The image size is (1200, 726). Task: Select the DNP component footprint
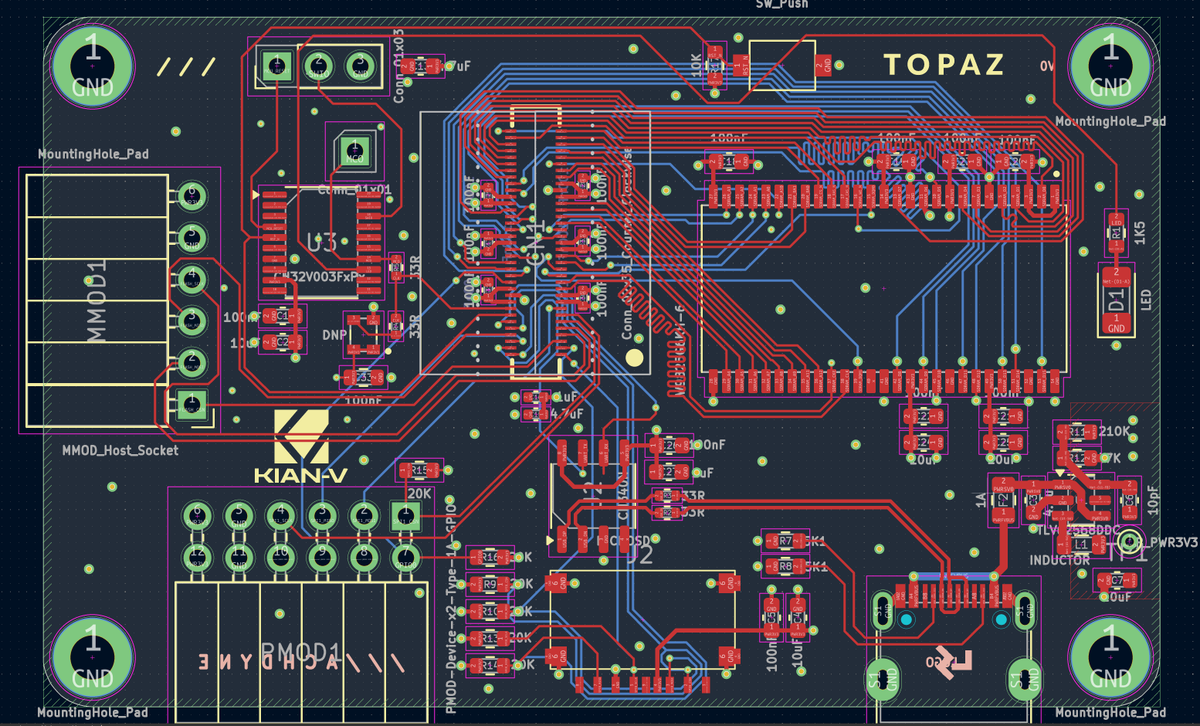tap(364, 333)
